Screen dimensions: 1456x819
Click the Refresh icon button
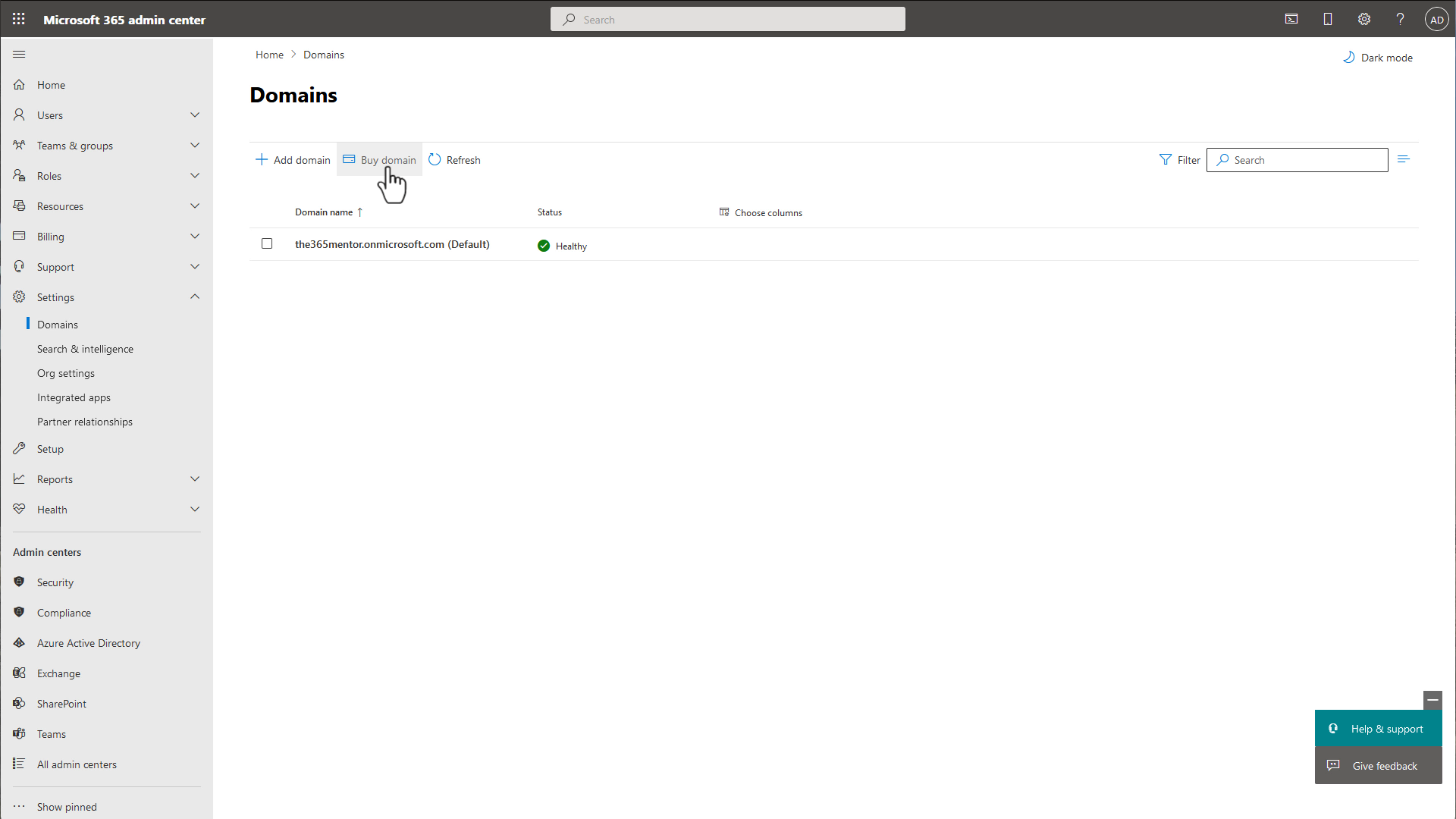[x=434, y=159]
